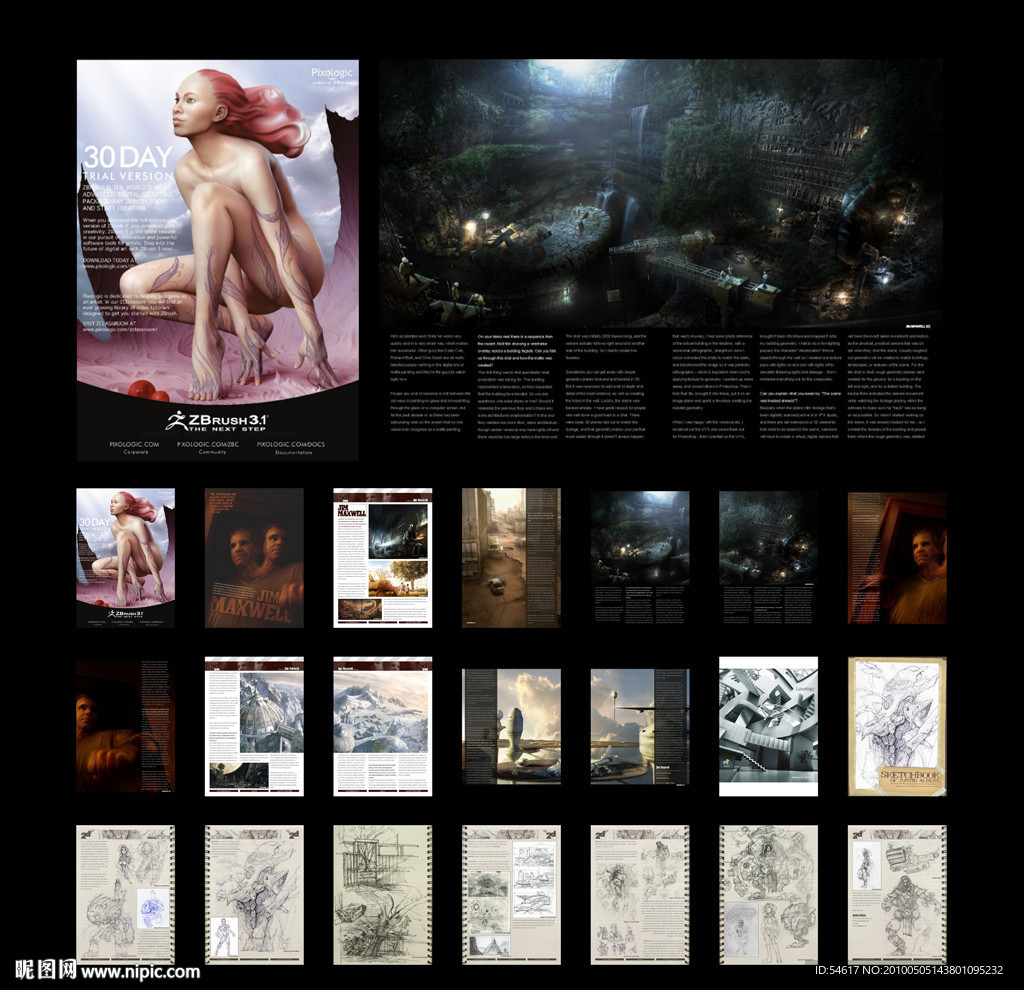Open the PIXOLOGIC.COM/DOCS Documentation link
The height and width of the screenshot is (990, 1024).
(x=291, y=447)
